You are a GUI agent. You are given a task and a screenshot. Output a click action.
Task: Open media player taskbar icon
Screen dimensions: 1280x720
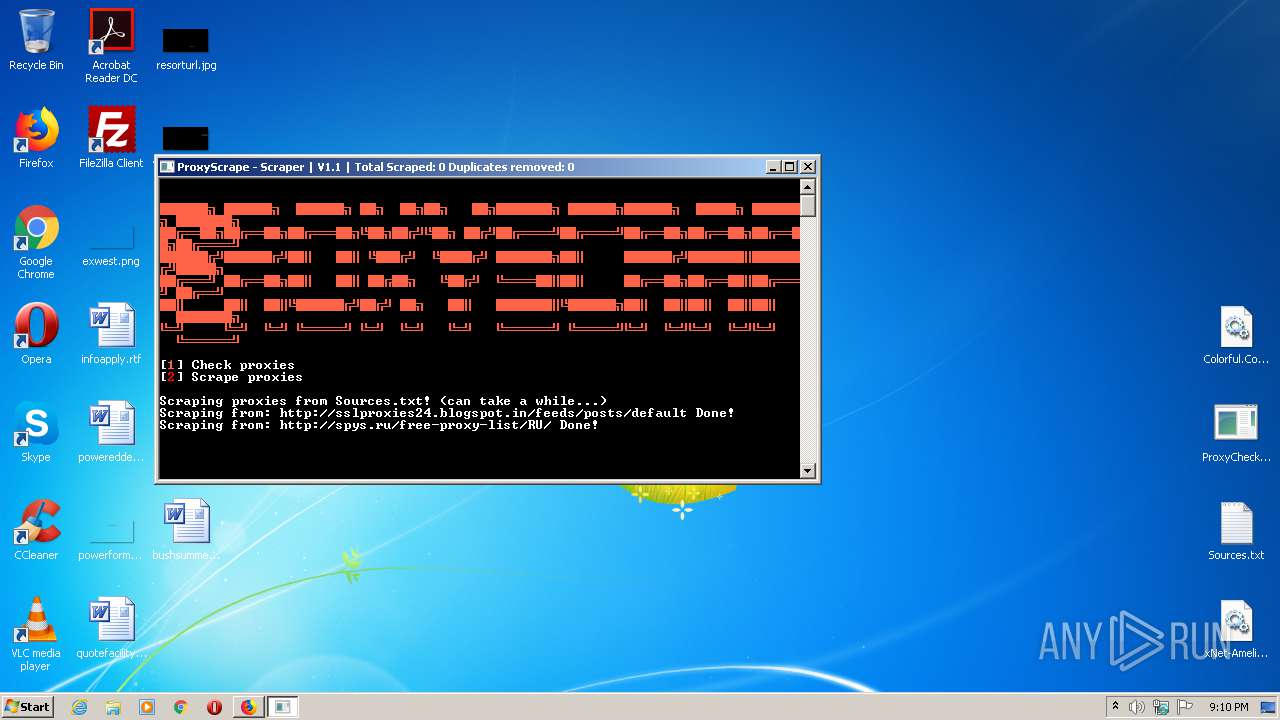click(x=147, y=707)
